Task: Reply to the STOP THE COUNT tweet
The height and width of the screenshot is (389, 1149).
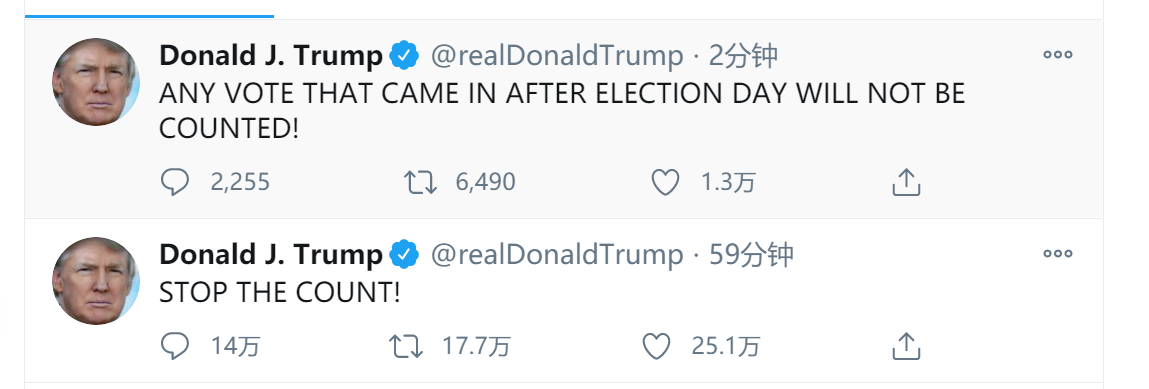Action: pyautogui.click(x=175, y=346)
